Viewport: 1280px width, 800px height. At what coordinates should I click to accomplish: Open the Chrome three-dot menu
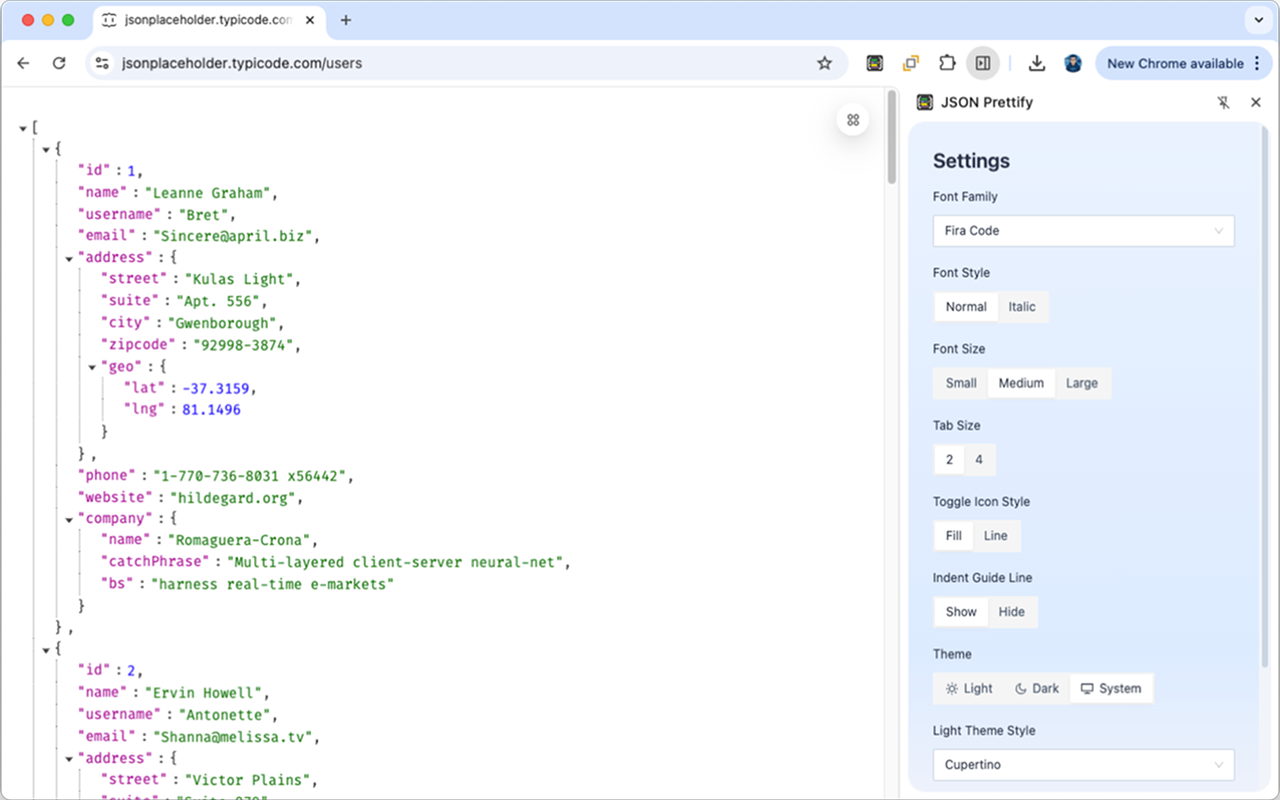1257,63
